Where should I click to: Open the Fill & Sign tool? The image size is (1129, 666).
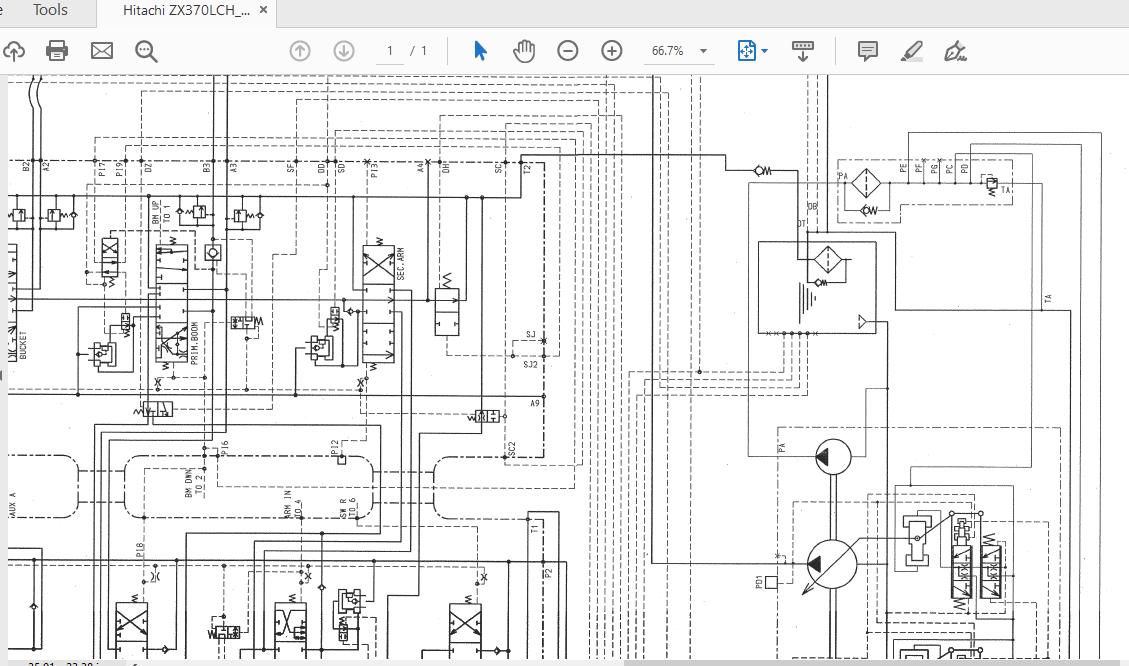tap(954, 50)
